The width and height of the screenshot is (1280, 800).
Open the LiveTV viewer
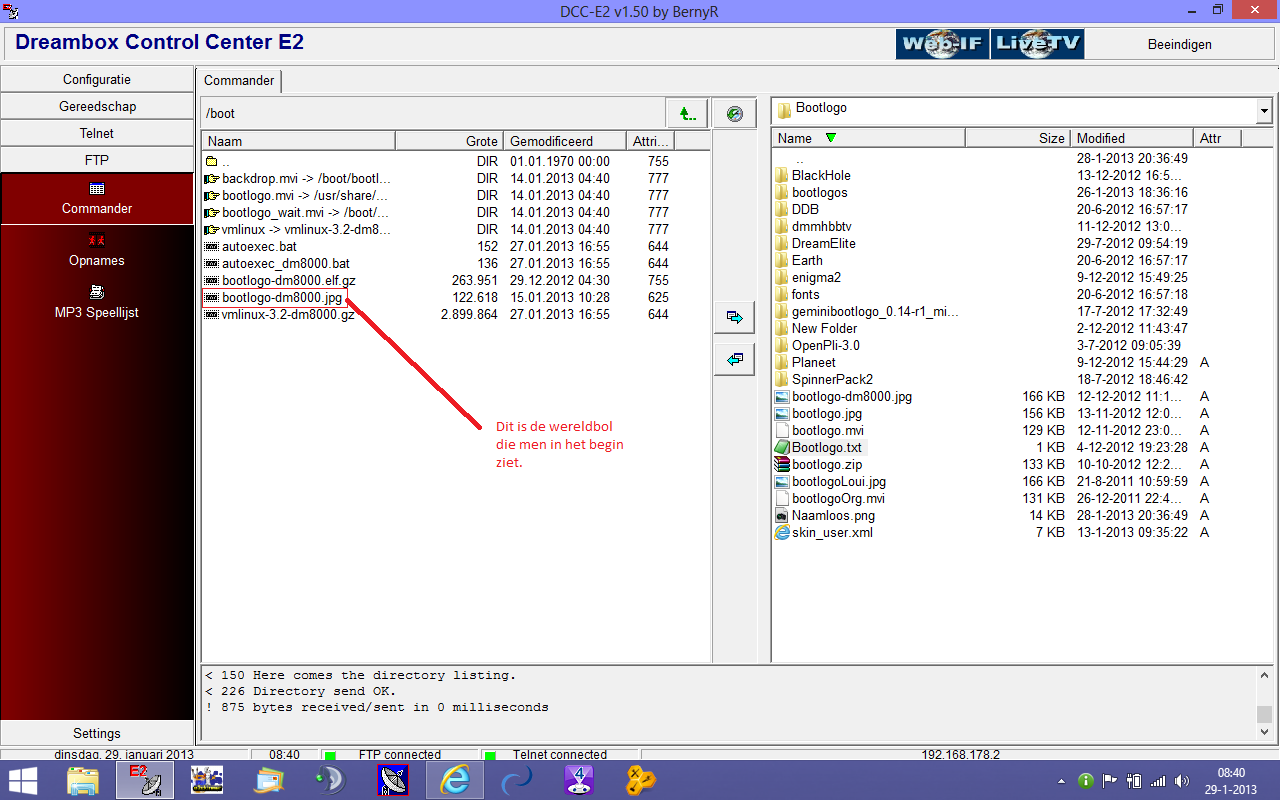pos(1037,44)
